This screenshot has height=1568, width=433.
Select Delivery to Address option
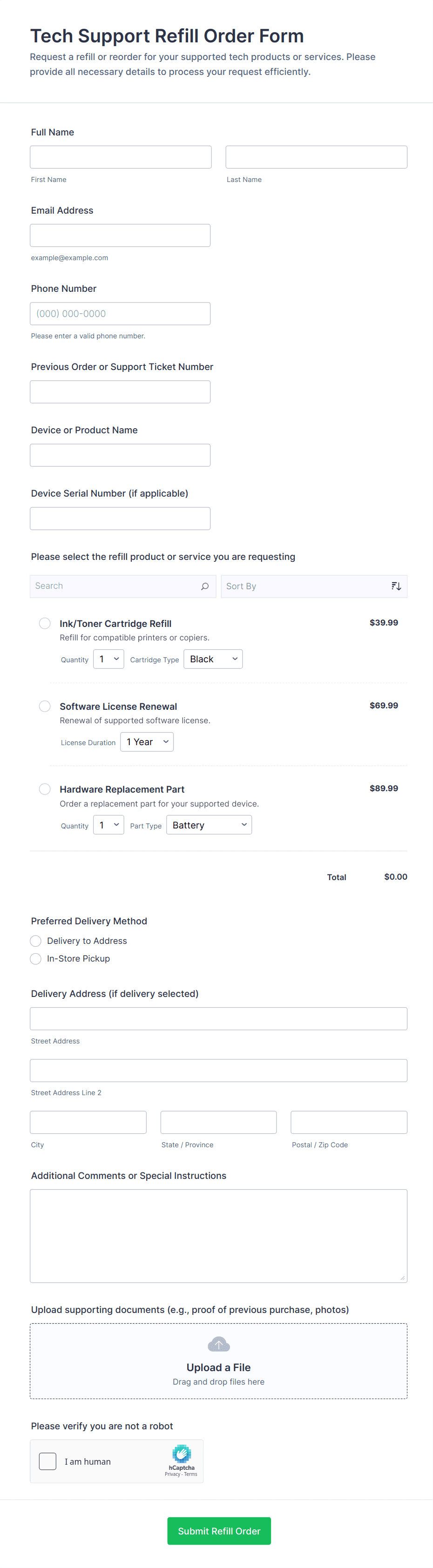36,941
